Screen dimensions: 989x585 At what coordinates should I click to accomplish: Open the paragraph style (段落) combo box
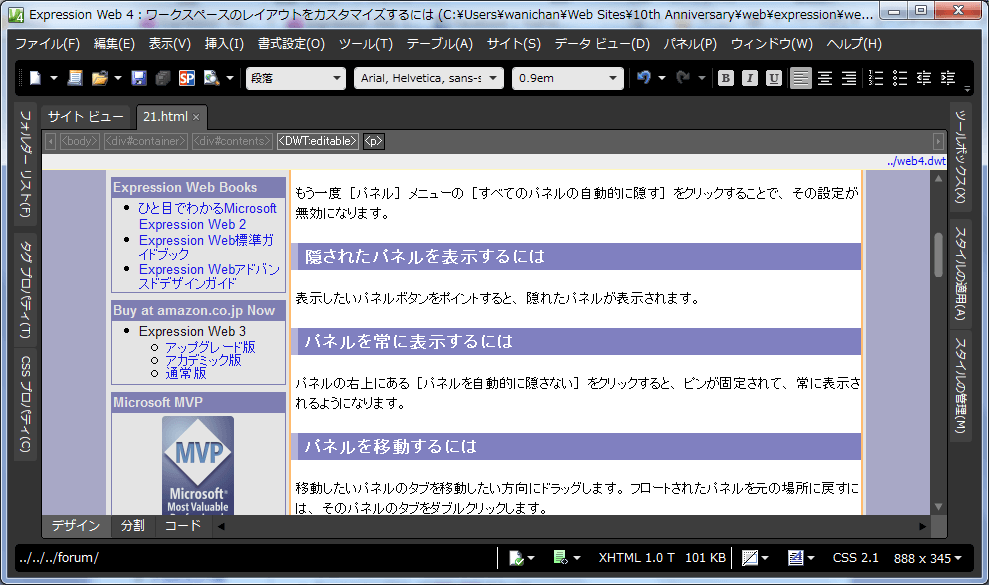point(296,78)
